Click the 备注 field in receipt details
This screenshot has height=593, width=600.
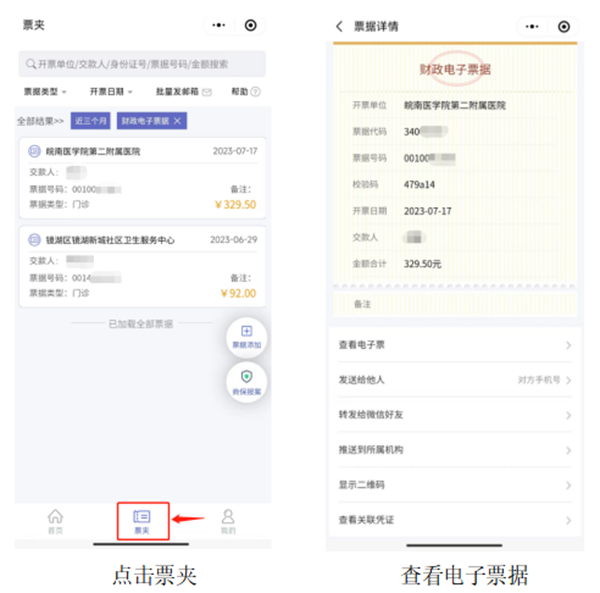455,304
